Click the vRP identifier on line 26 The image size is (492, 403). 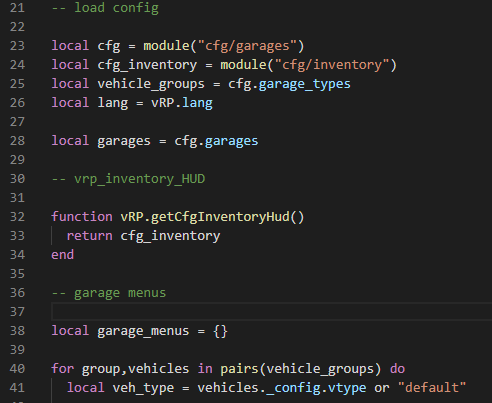(163, 103)
